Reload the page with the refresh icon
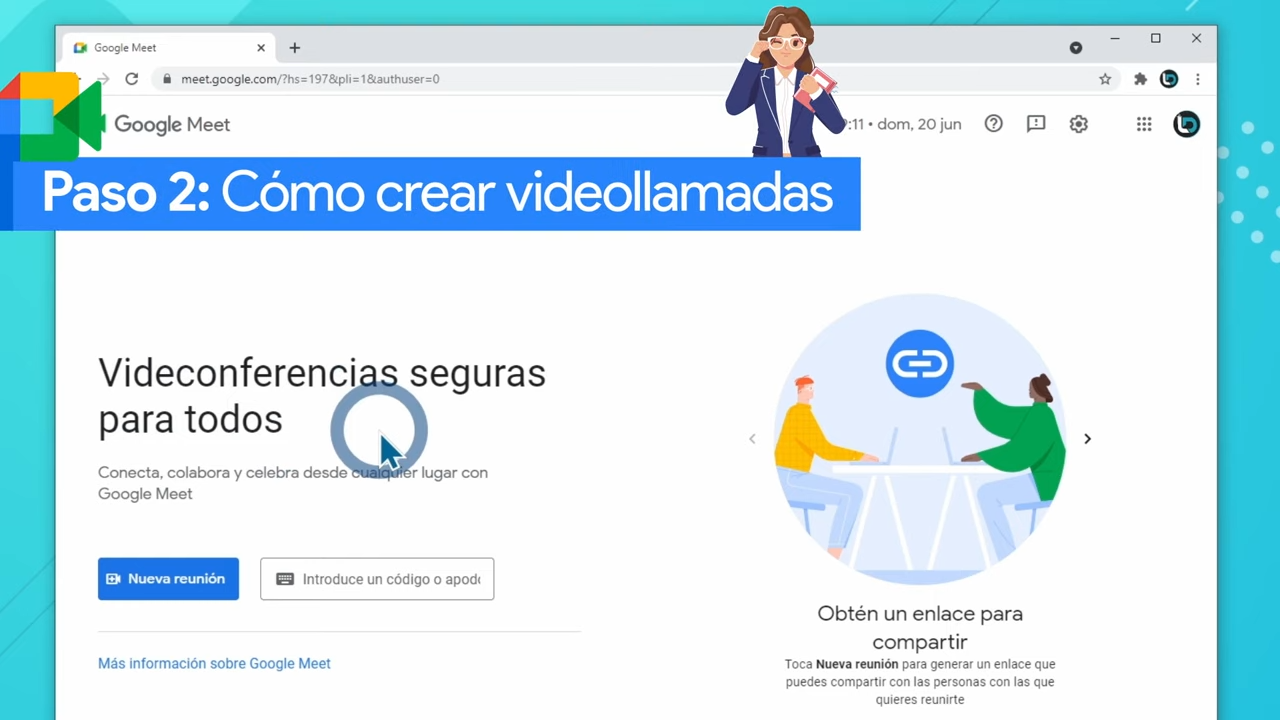The width and height of the screenshot is (1280, 720). [x=131, y=79]
